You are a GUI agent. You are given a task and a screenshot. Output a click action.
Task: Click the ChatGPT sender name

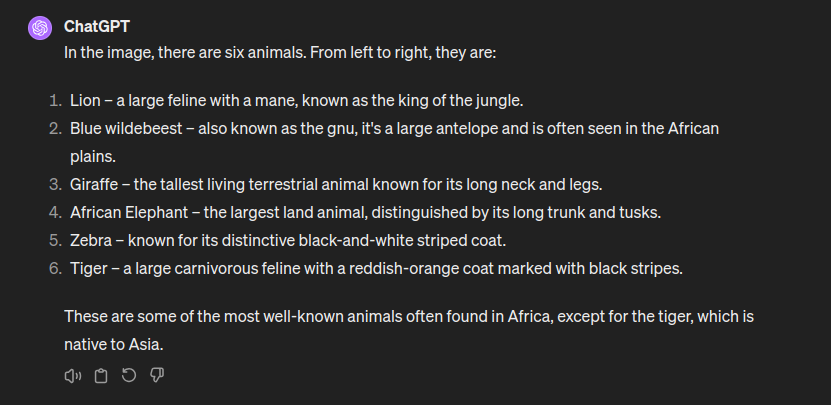pyautogui.click(x=96, y=27)
